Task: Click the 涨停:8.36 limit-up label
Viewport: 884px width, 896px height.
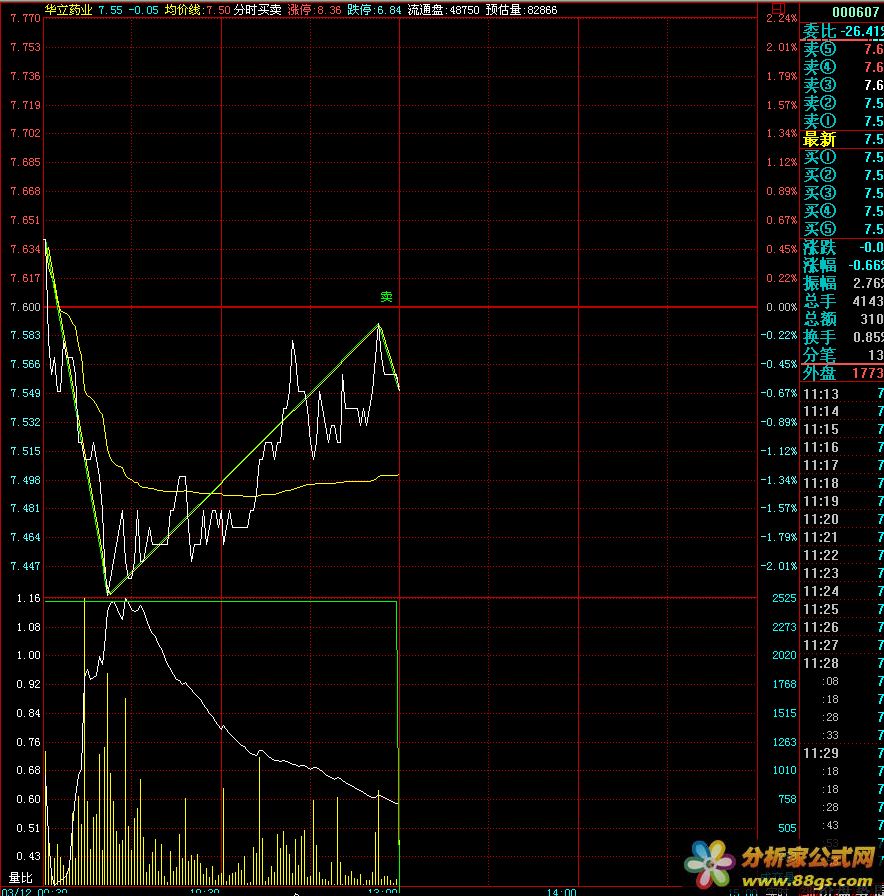Action: coord(314,10)
